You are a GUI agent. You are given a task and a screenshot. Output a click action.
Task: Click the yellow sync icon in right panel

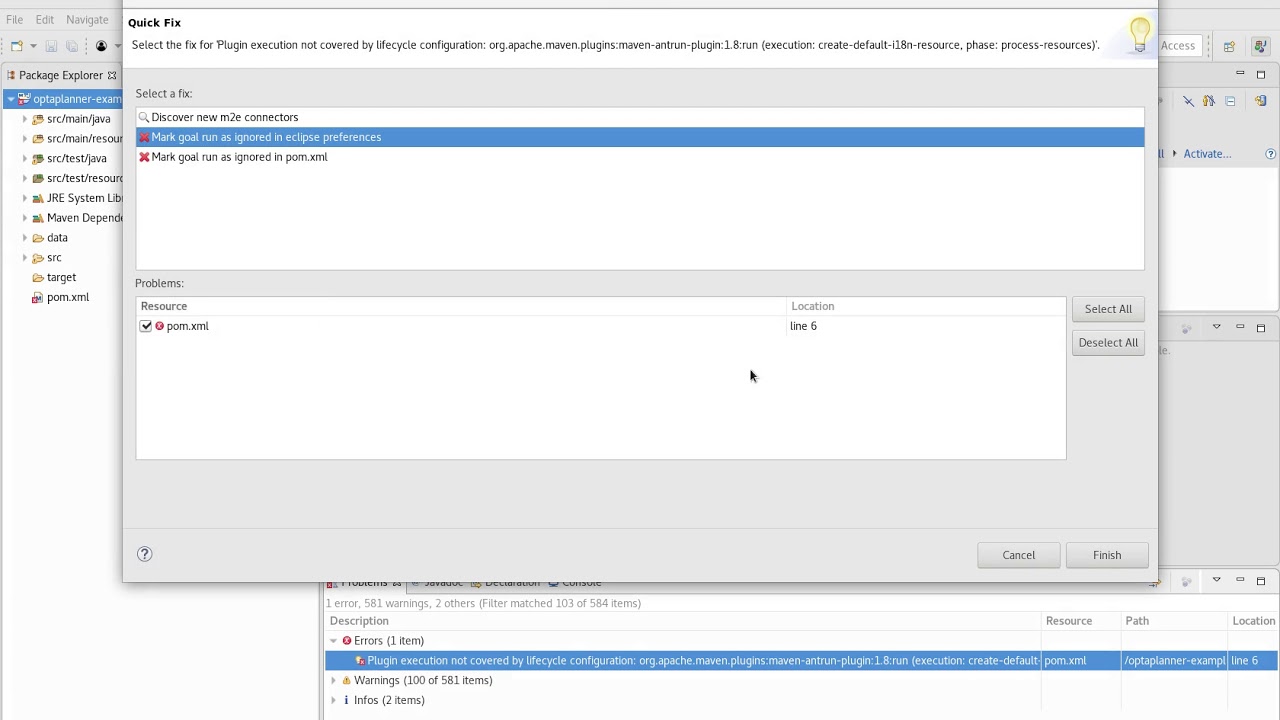1260,101
